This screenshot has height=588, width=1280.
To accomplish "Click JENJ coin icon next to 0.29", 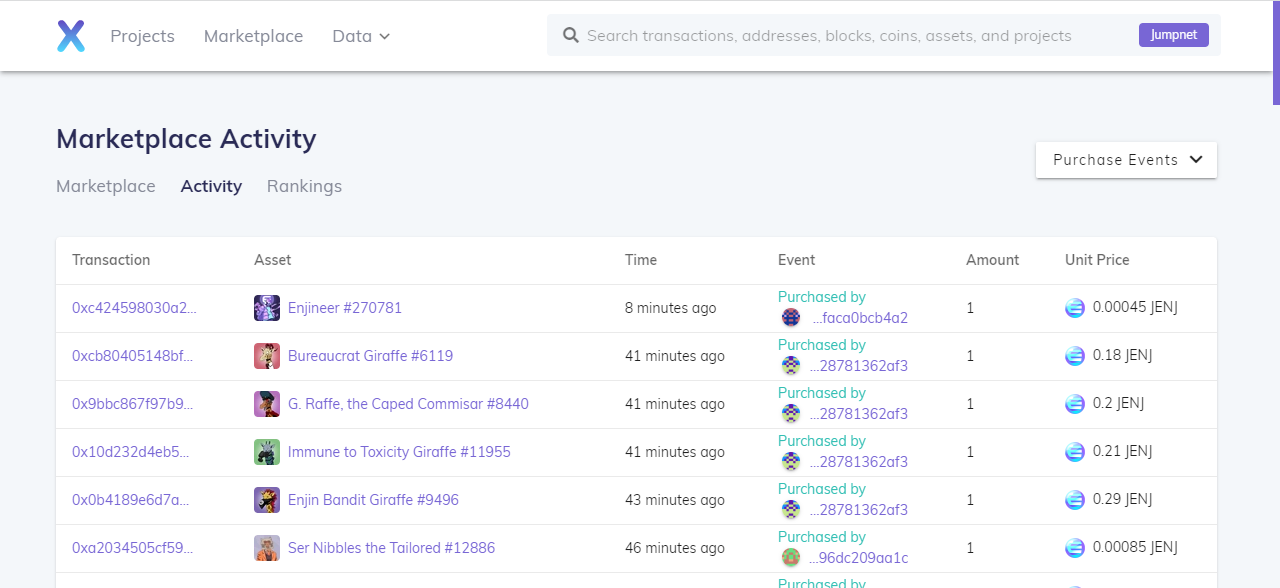I will click(x=1075, y=500).
